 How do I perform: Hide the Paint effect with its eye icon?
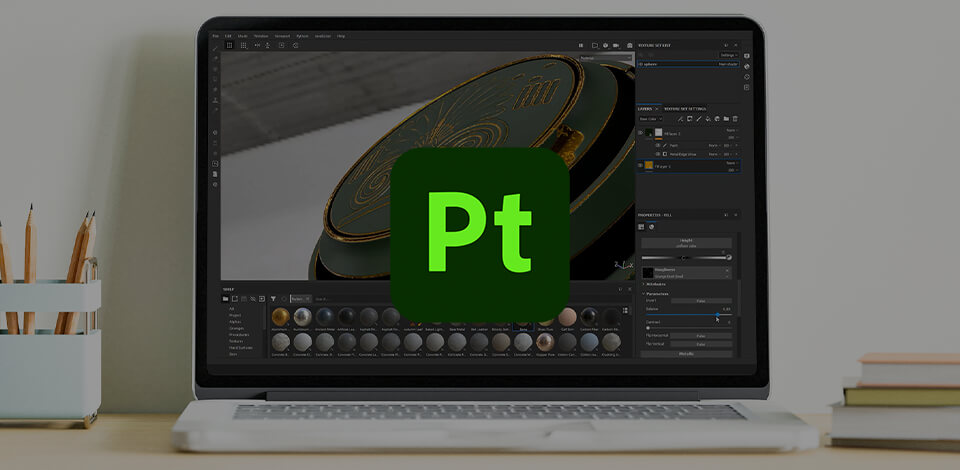tap(658, 146)
